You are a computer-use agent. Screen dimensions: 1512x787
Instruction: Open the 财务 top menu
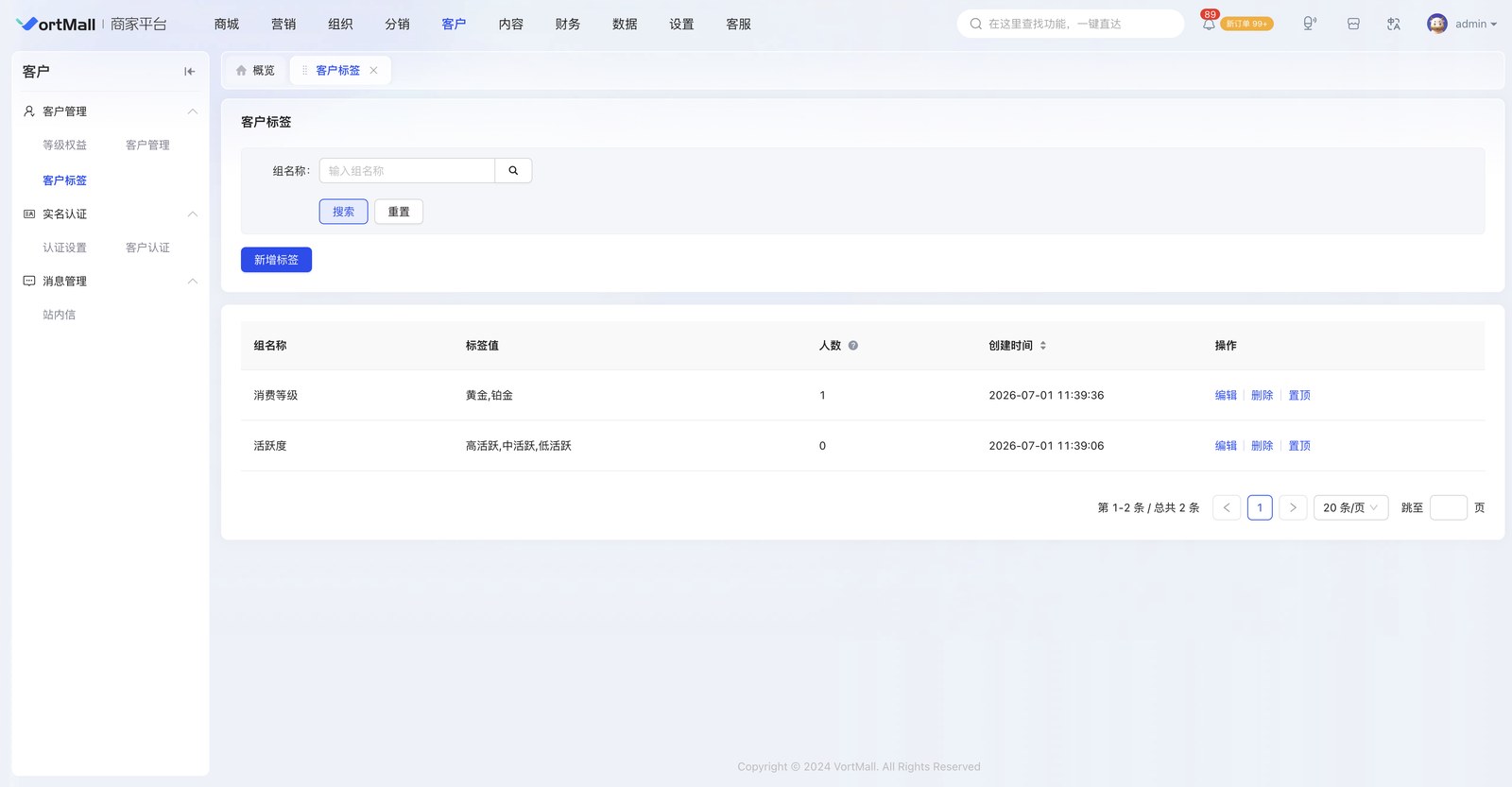568,24
